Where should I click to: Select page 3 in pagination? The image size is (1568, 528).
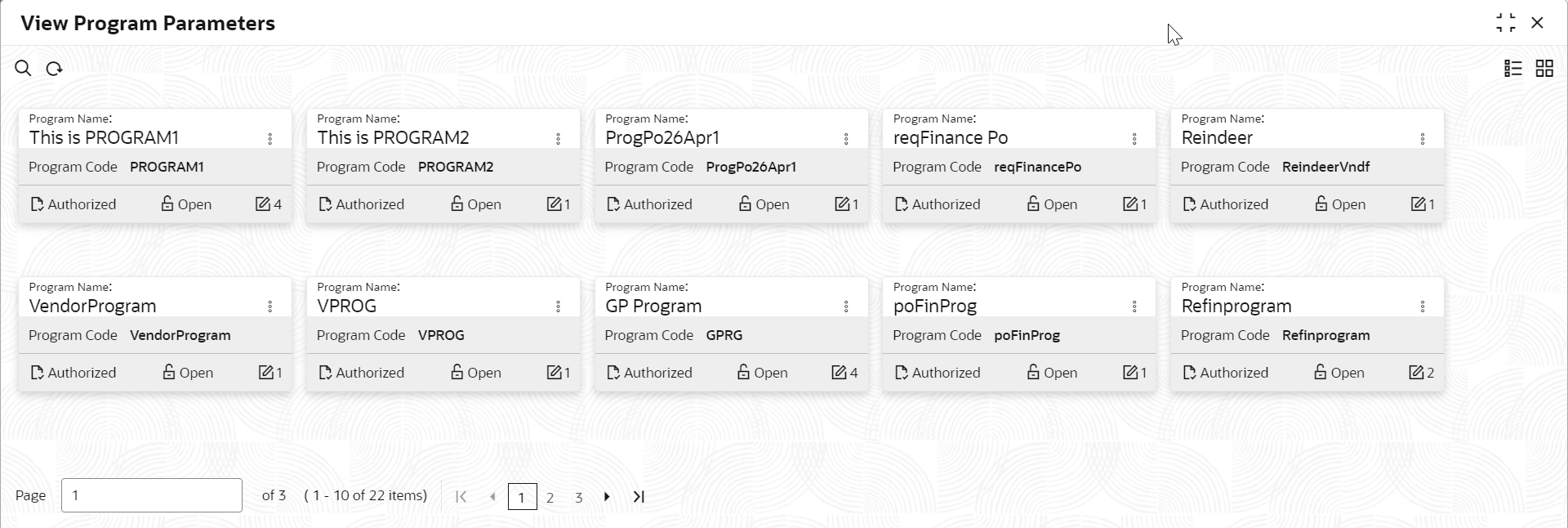pyautogui.click(x=579, y=496)
